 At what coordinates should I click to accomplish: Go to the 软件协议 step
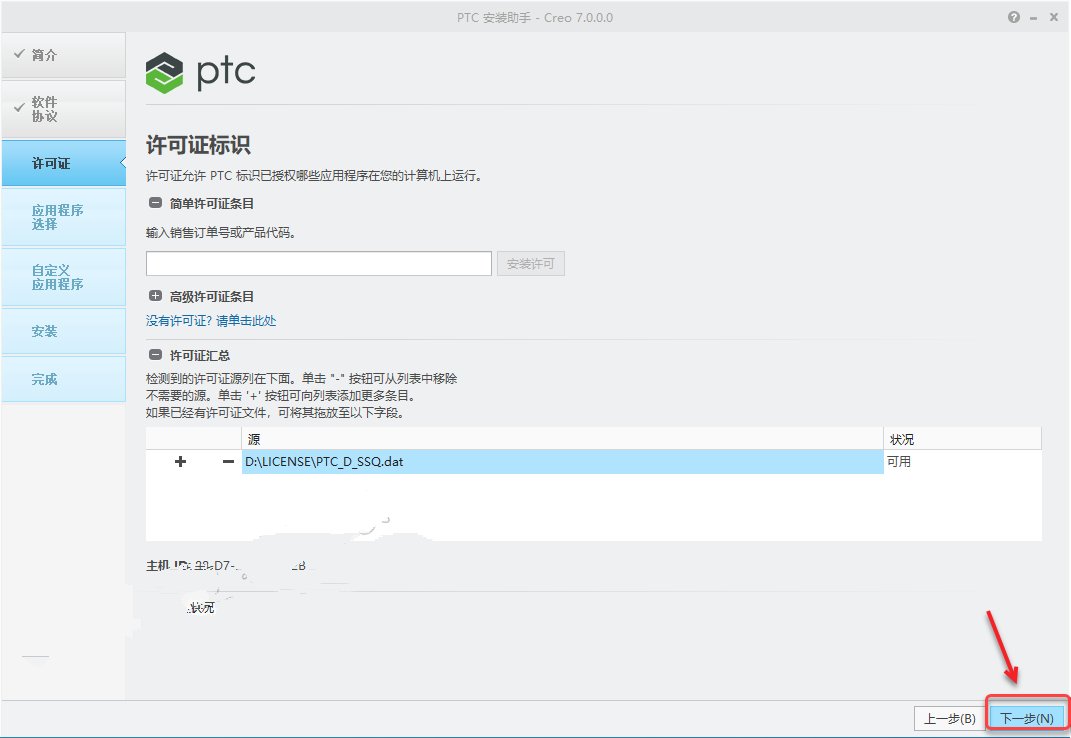tap(64, 109)
